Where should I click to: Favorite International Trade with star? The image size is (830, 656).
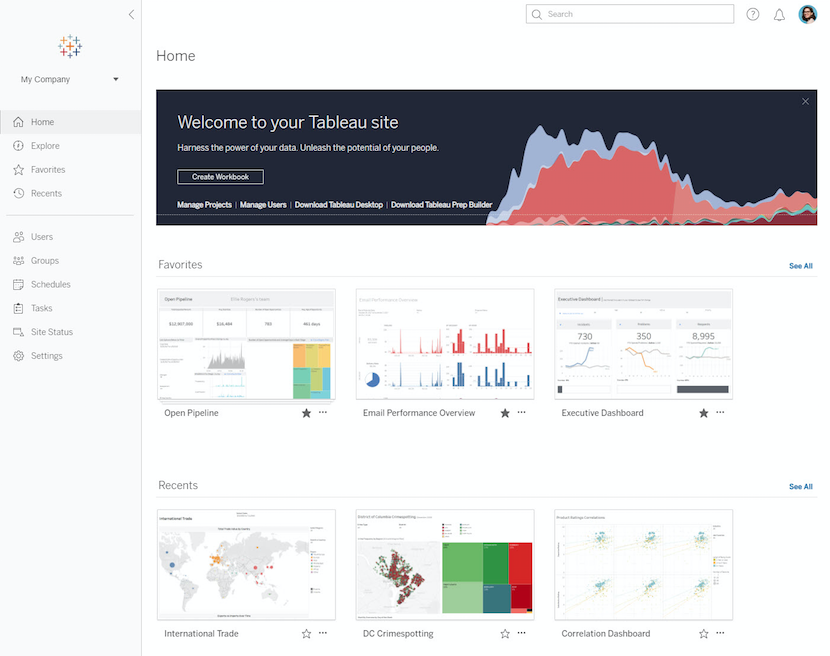[x=306, y=634]
